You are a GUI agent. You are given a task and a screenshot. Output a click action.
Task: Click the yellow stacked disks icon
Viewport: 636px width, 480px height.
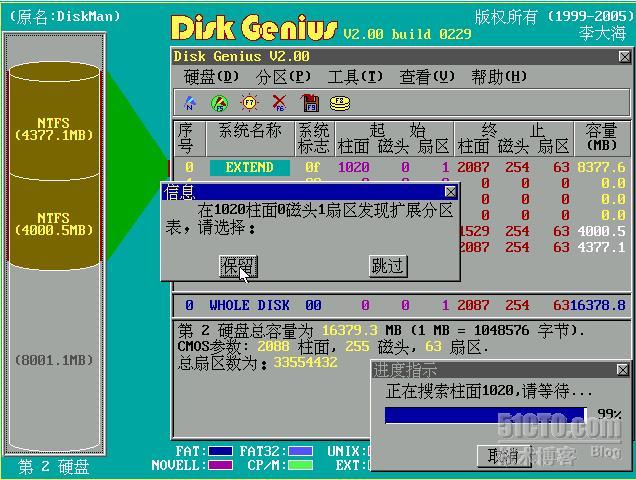[x=341, y=102]
